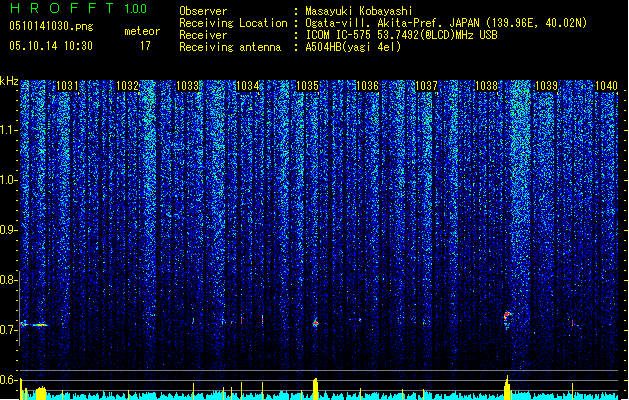Click the 1039 time marker
This screenshot has width=629, height=400.
[x=546, y=86]
